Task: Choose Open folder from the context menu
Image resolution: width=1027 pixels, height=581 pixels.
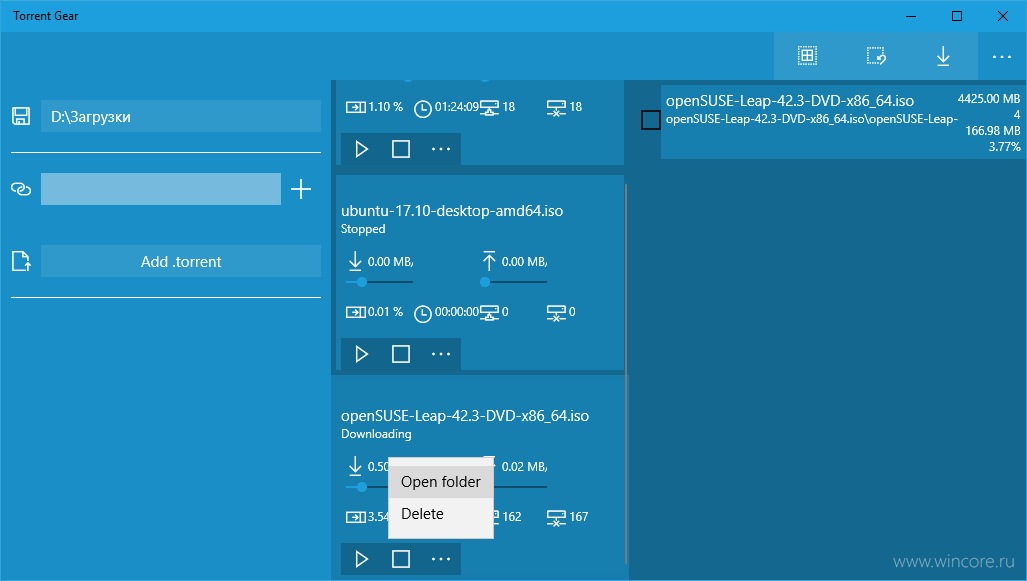Action: (x=441, y=482)
